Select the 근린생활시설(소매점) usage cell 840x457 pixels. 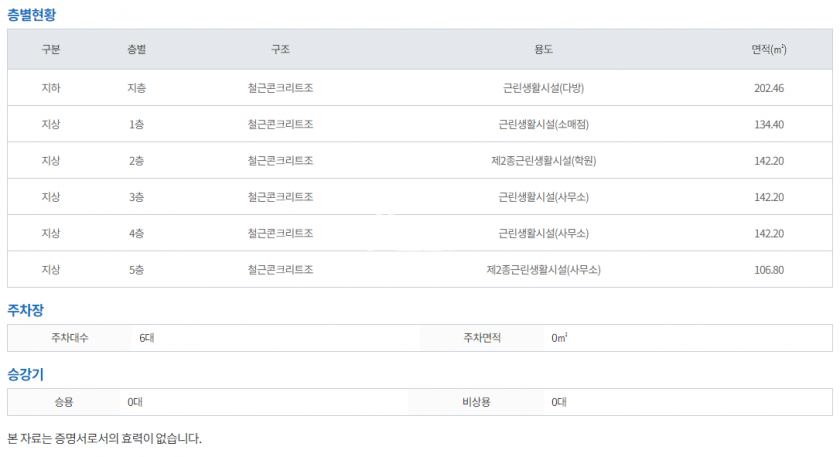(543, 124)
